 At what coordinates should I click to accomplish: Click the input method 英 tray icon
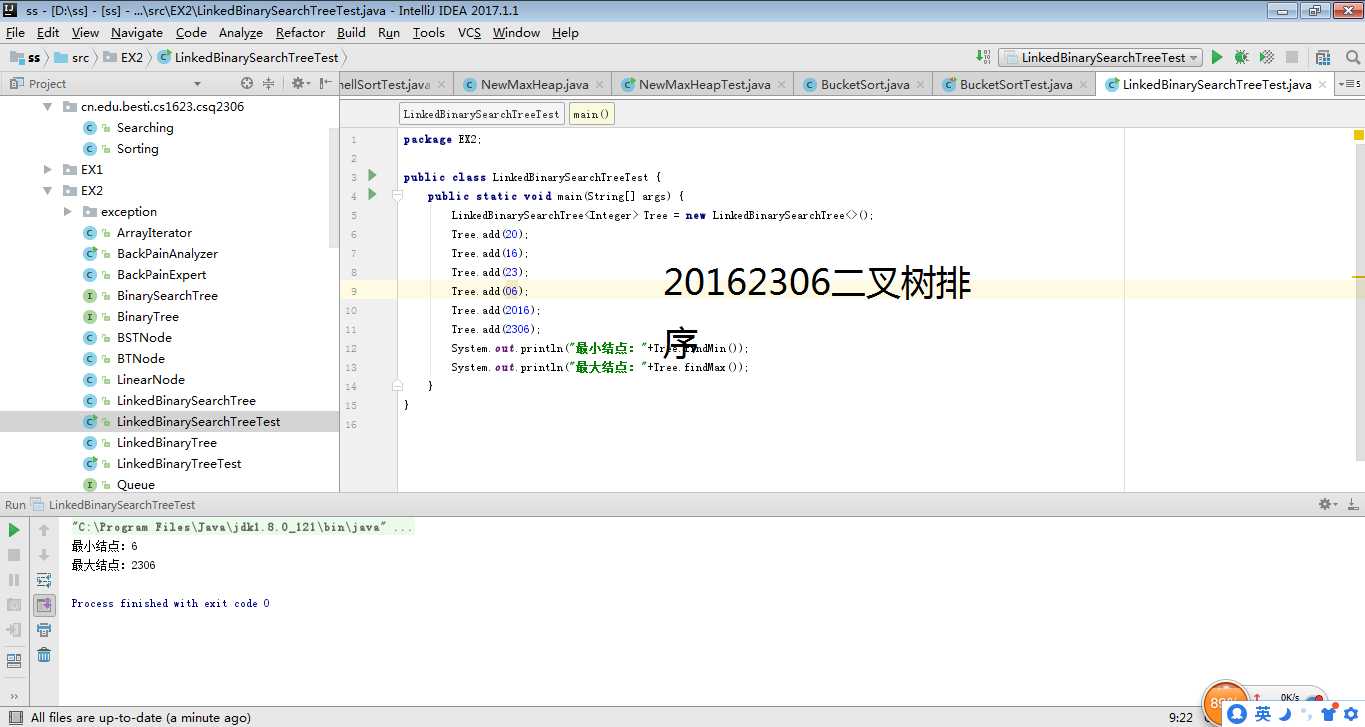pyautogui.click(x=1263, y=713)
